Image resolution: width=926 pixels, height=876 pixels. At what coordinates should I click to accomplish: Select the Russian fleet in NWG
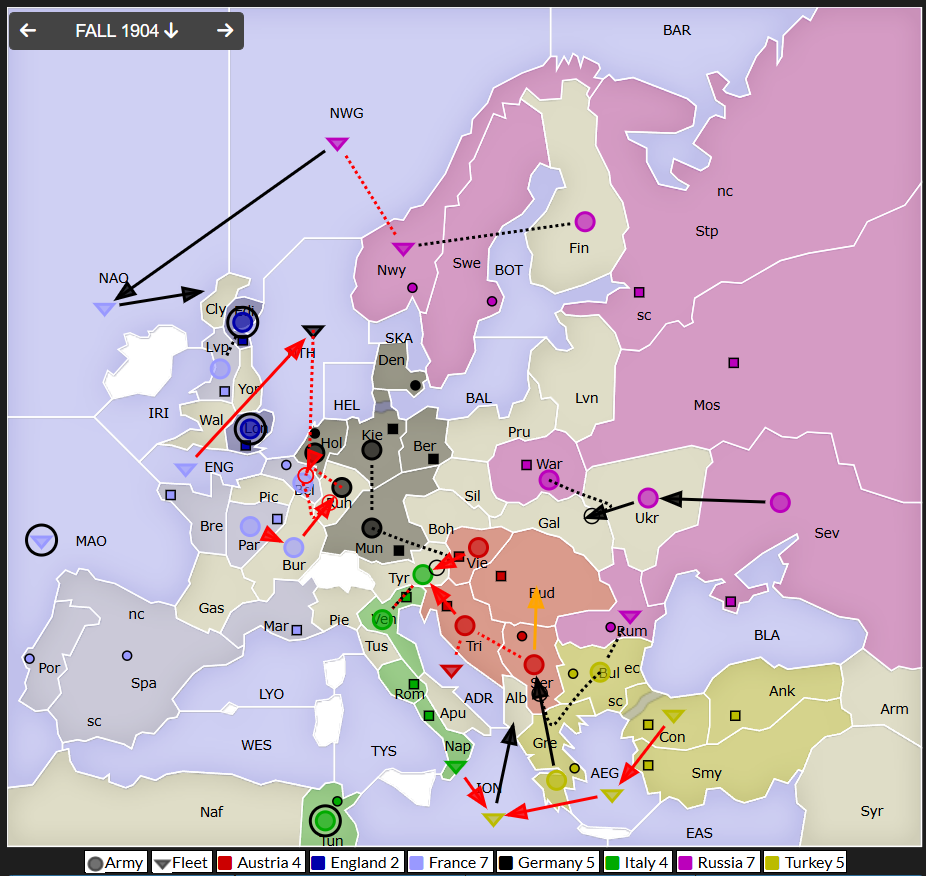point(337,144)
